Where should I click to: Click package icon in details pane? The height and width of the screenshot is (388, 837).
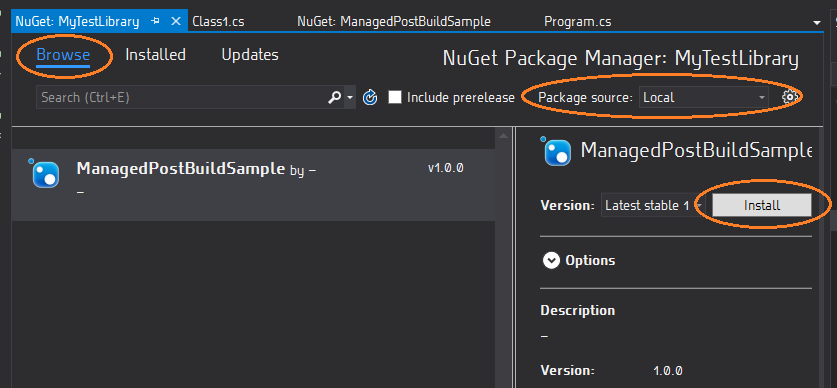pos(556,151)
